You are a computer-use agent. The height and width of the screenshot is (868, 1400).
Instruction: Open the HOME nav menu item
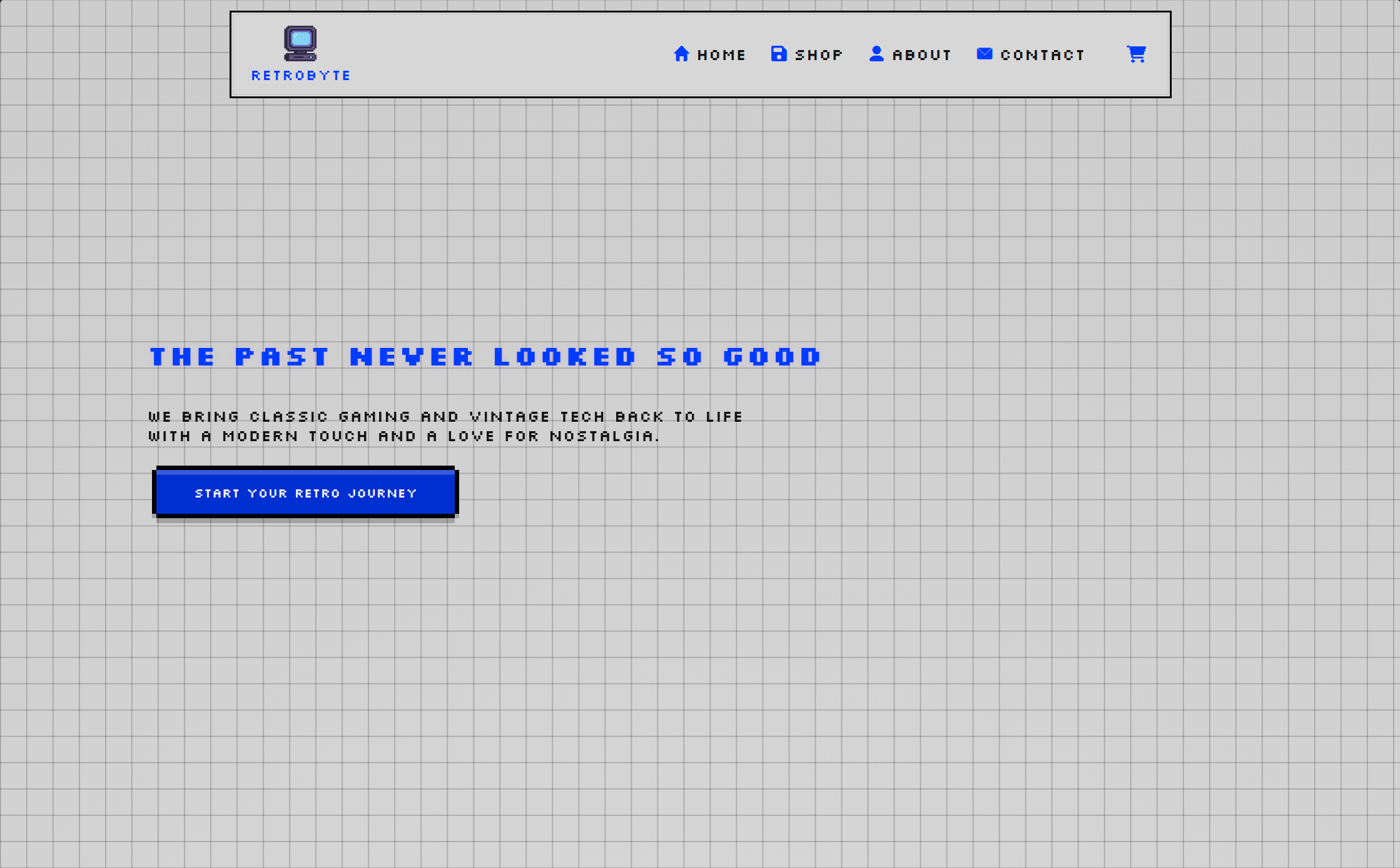[721, 55]
